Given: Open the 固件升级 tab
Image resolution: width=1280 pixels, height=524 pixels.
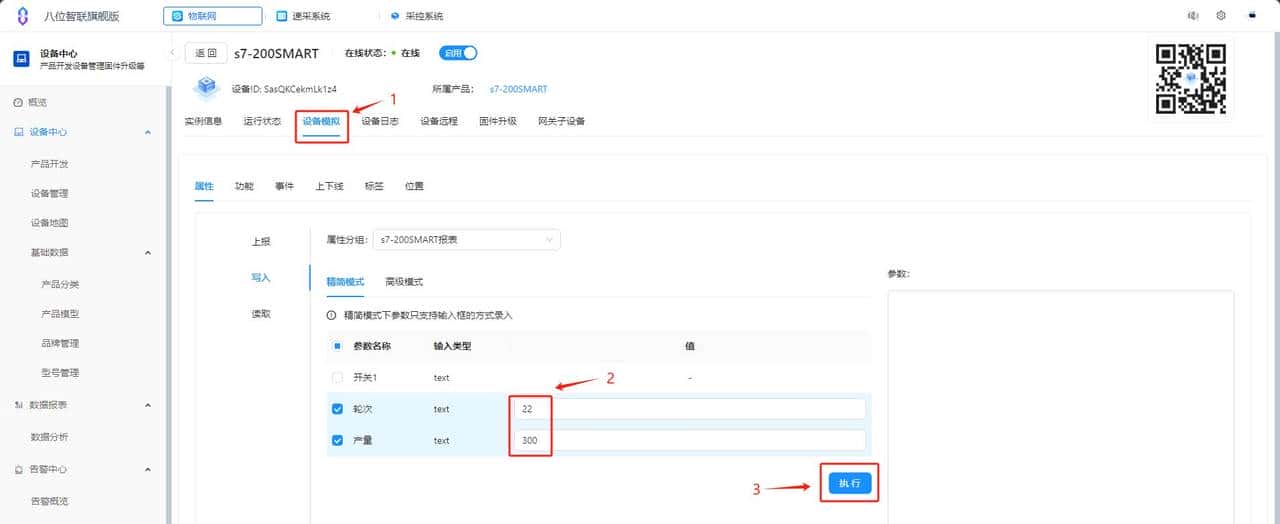Looking at the screenshot, I should pos(498,121).
